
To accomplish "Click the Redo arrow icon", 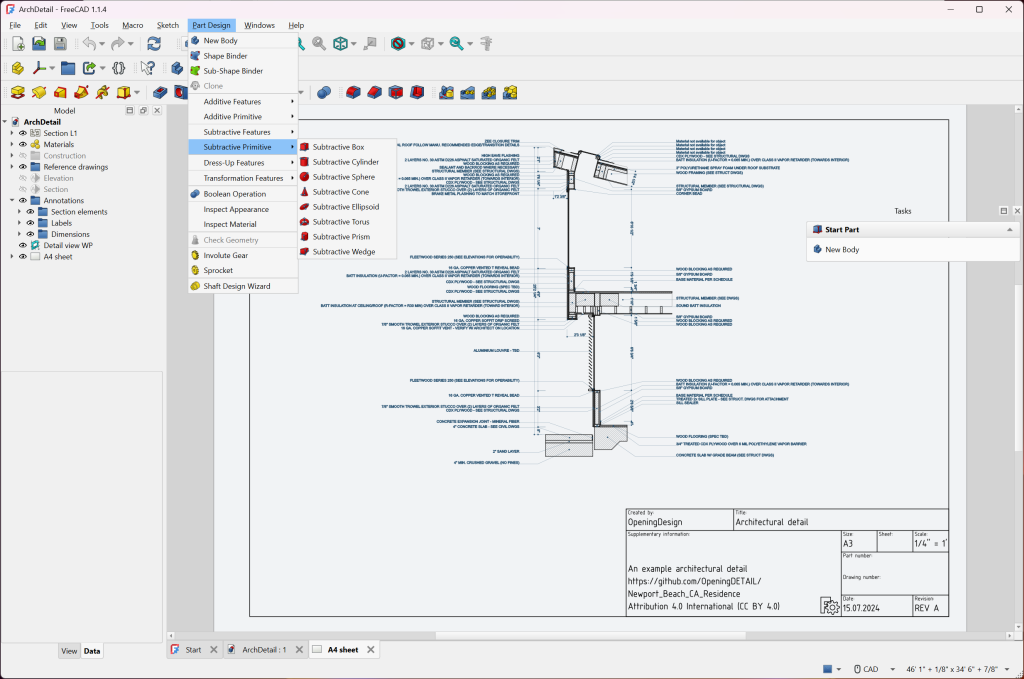I will point(118,44).
